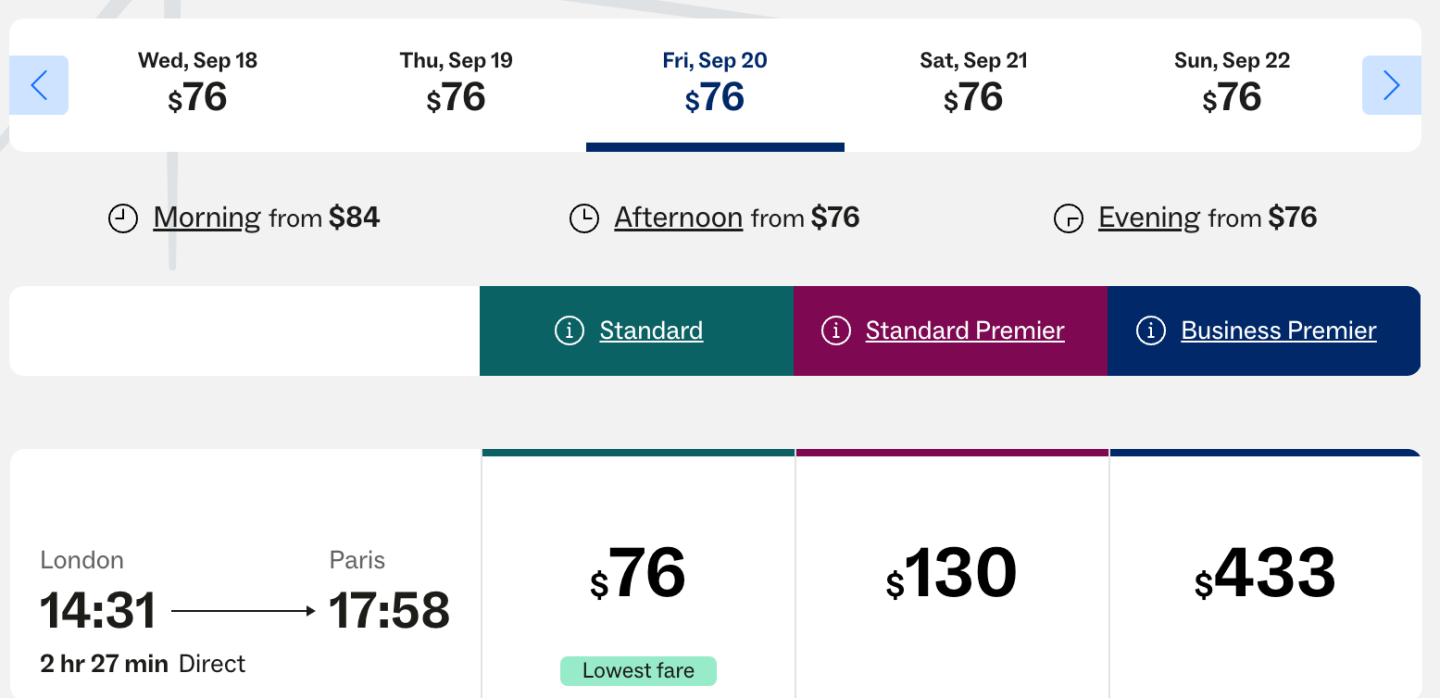The image size is (1440, 698).
Task: Jump to Morning trains link
Action: pyautogui.click(x=207, y=217)
